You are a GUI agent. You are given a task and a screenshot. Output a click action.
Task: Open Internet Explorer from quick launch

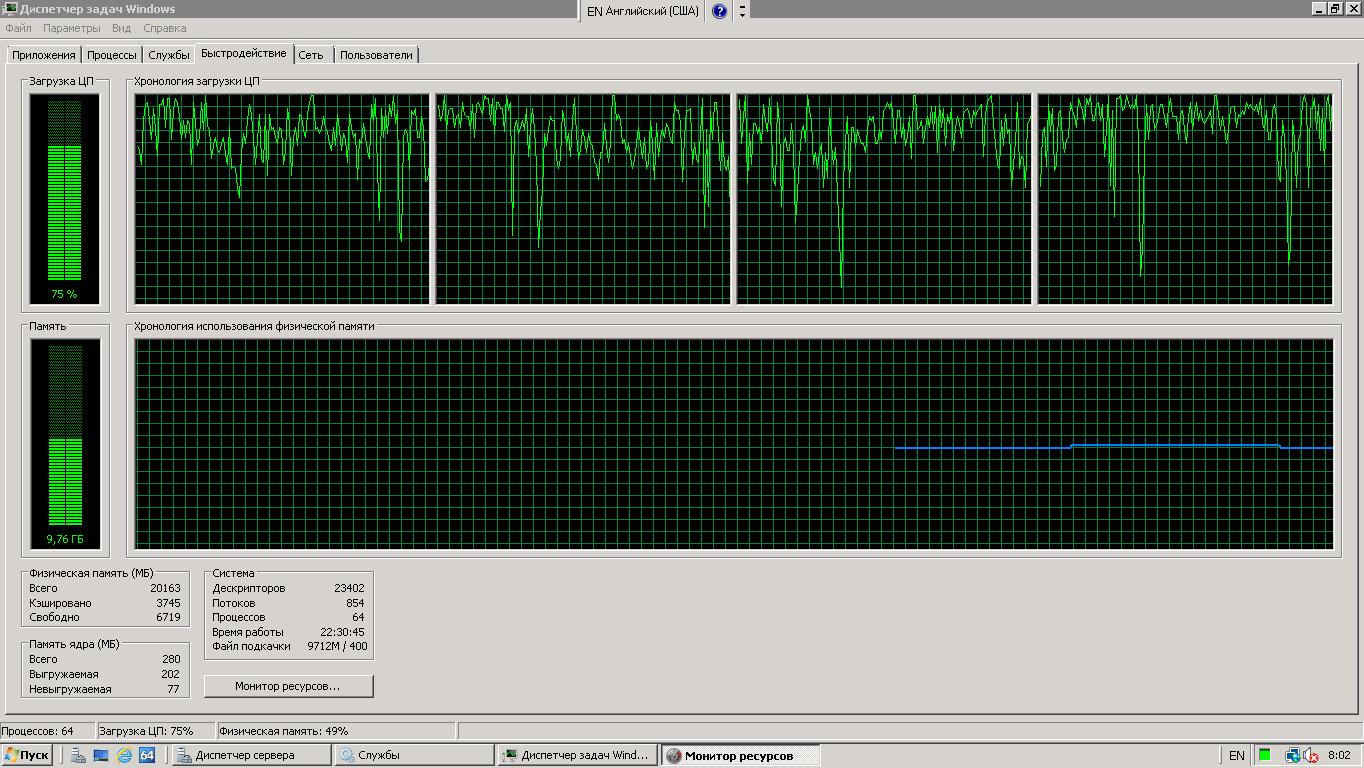pyautogui.click(x=124, y=755)
